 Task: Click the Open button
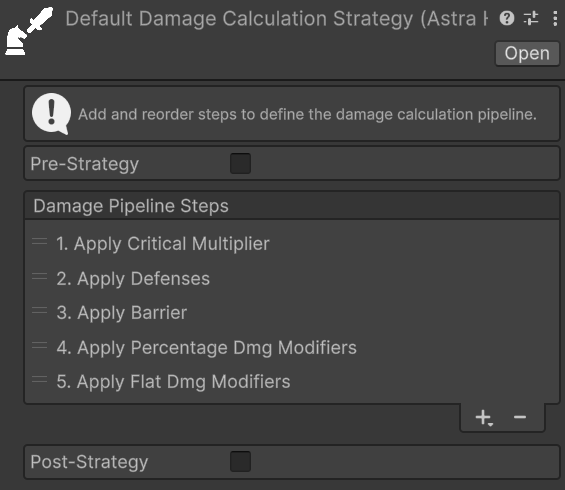pos(527,53)
